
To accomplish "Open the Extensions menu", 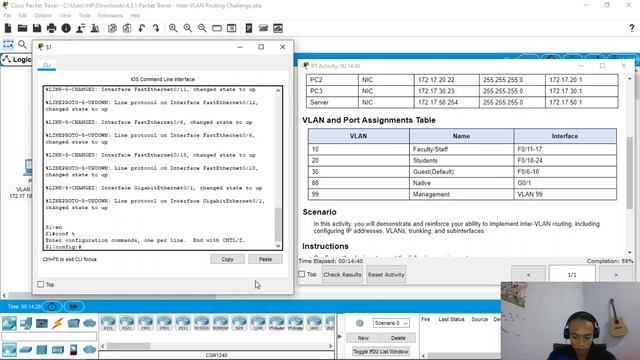I will click(x=110, y=15).
